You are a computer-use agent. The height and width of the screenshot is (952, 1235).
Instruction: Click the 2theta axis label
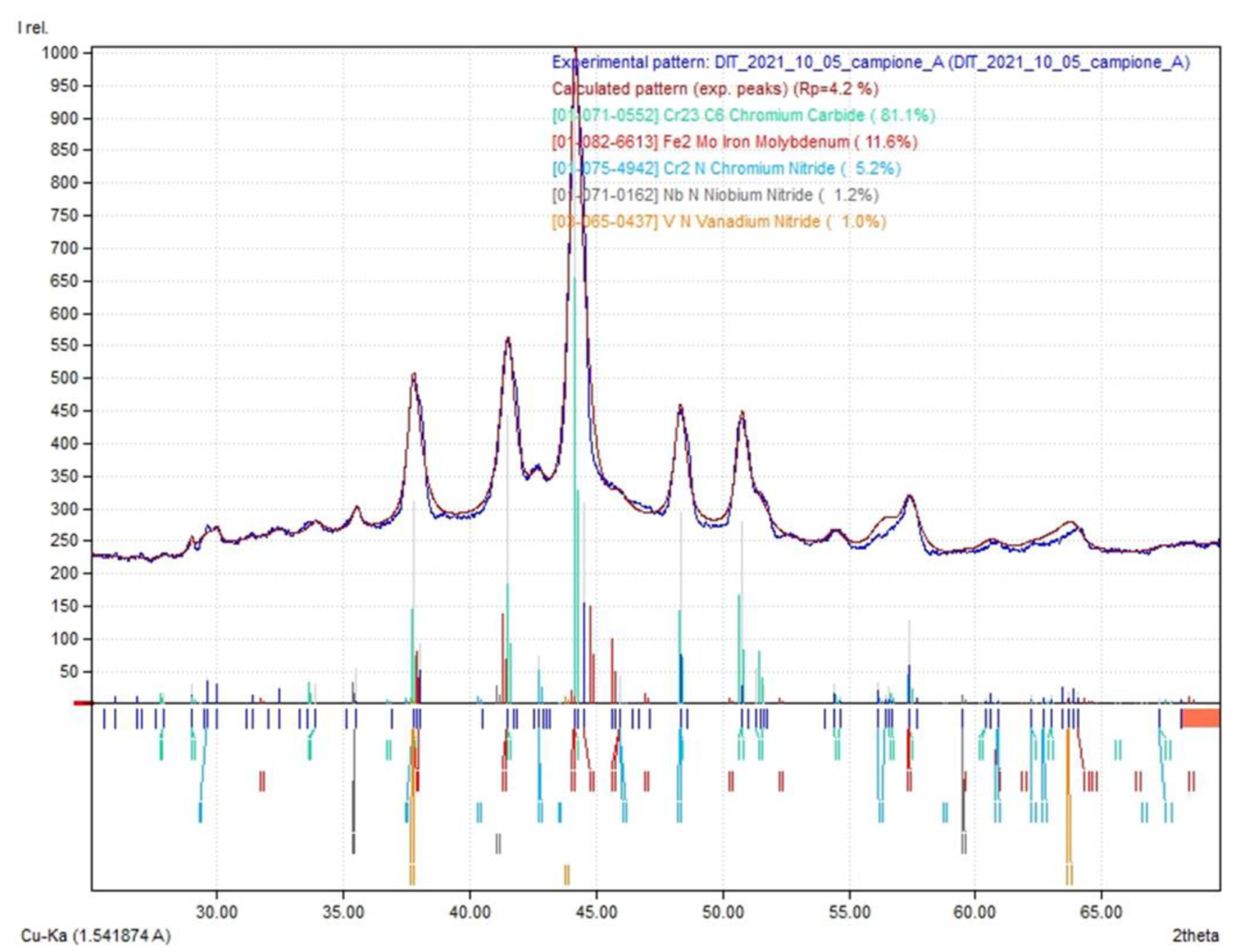coord(1195,935)
